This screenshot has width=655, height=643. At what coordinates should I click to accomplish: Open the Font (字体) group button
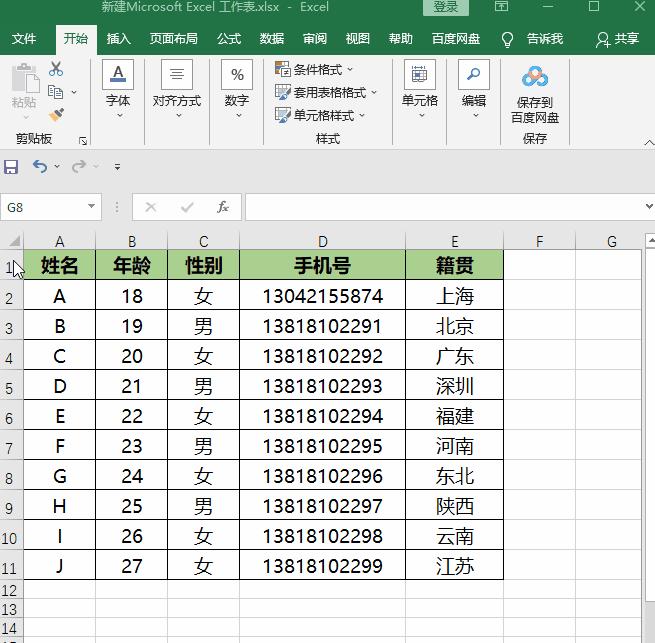pyautogui.click(x=118, y=88)
